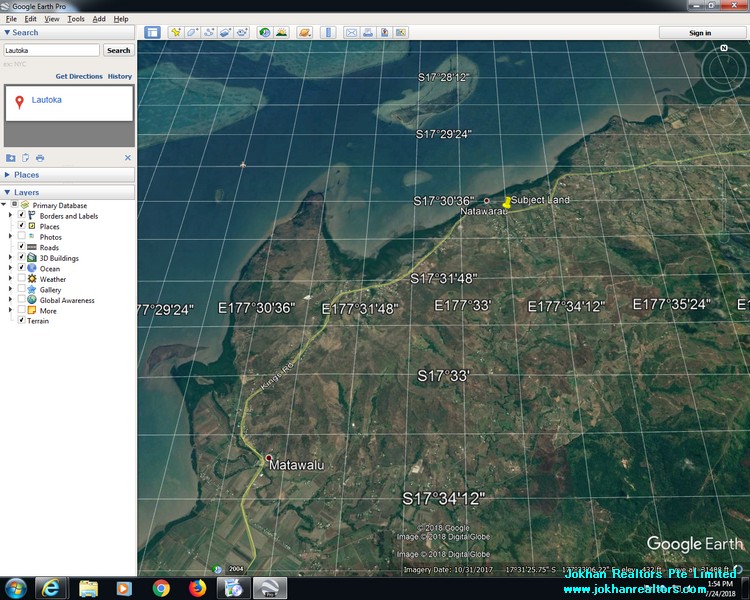
Task: Open the View menu
Action: 51,19
